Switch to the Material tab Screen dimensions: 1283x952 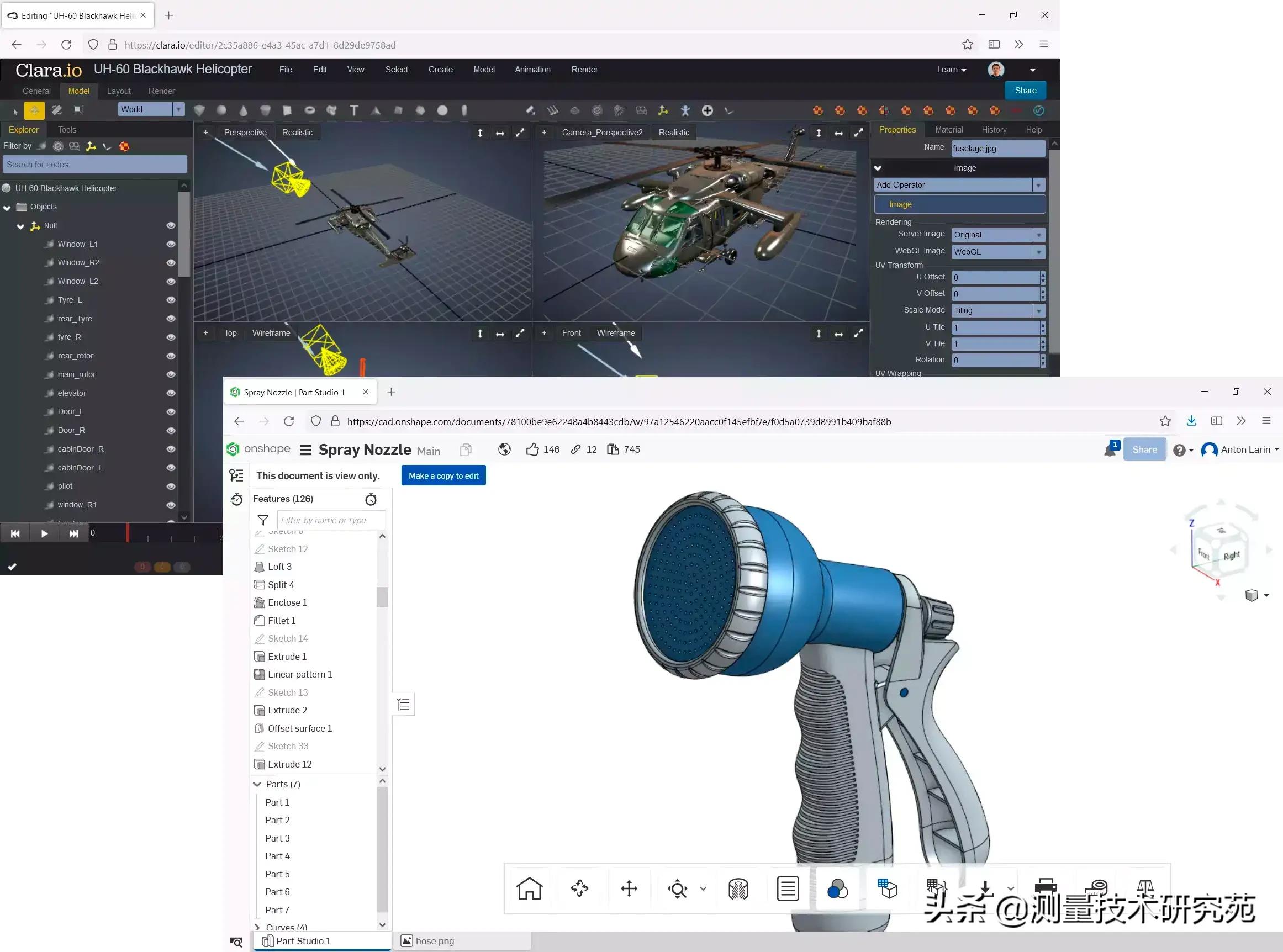point(948,130)
